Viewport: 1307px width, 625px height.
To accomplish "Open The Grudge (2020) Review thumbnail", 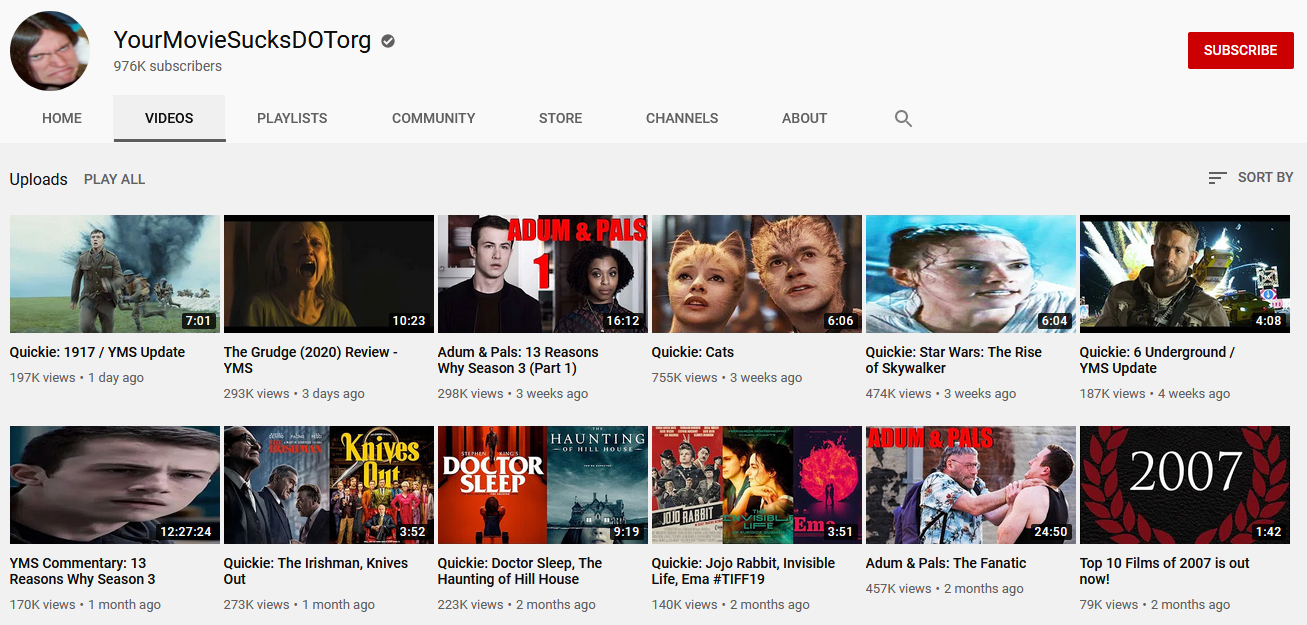I will (329, 274).
